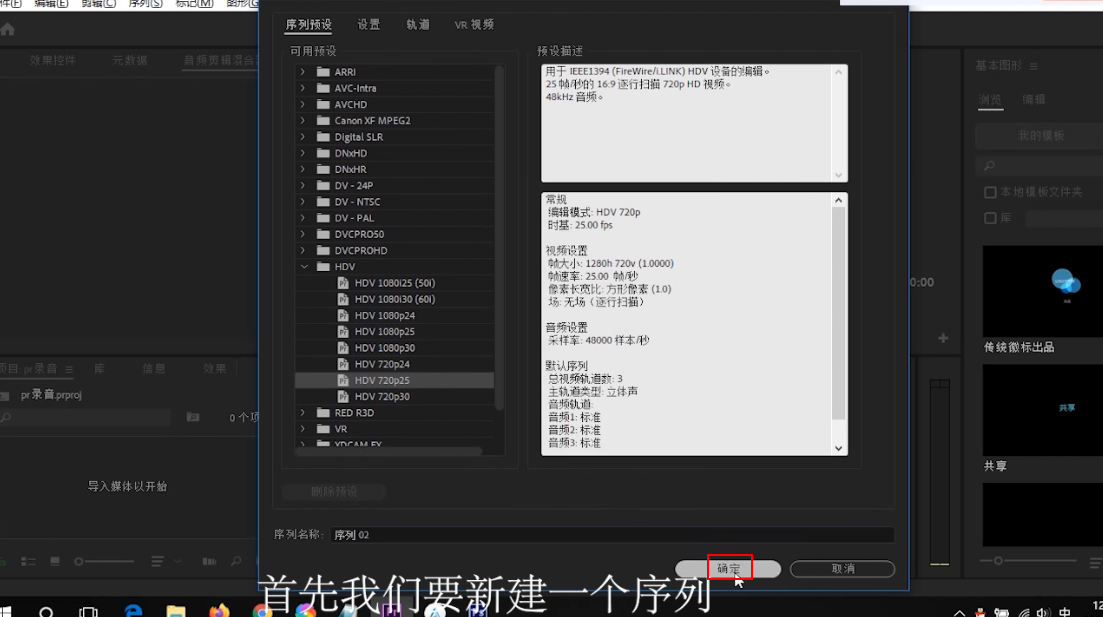This screenshot has height=617, width=1103.
Task: Switch Project panel to icon view
Action: click(x=56, y=561)
